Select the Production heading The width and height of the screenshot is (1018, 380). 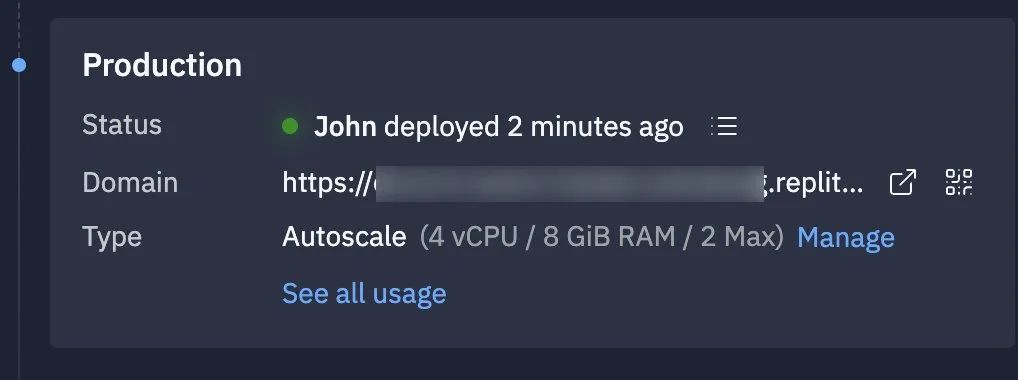162,66
